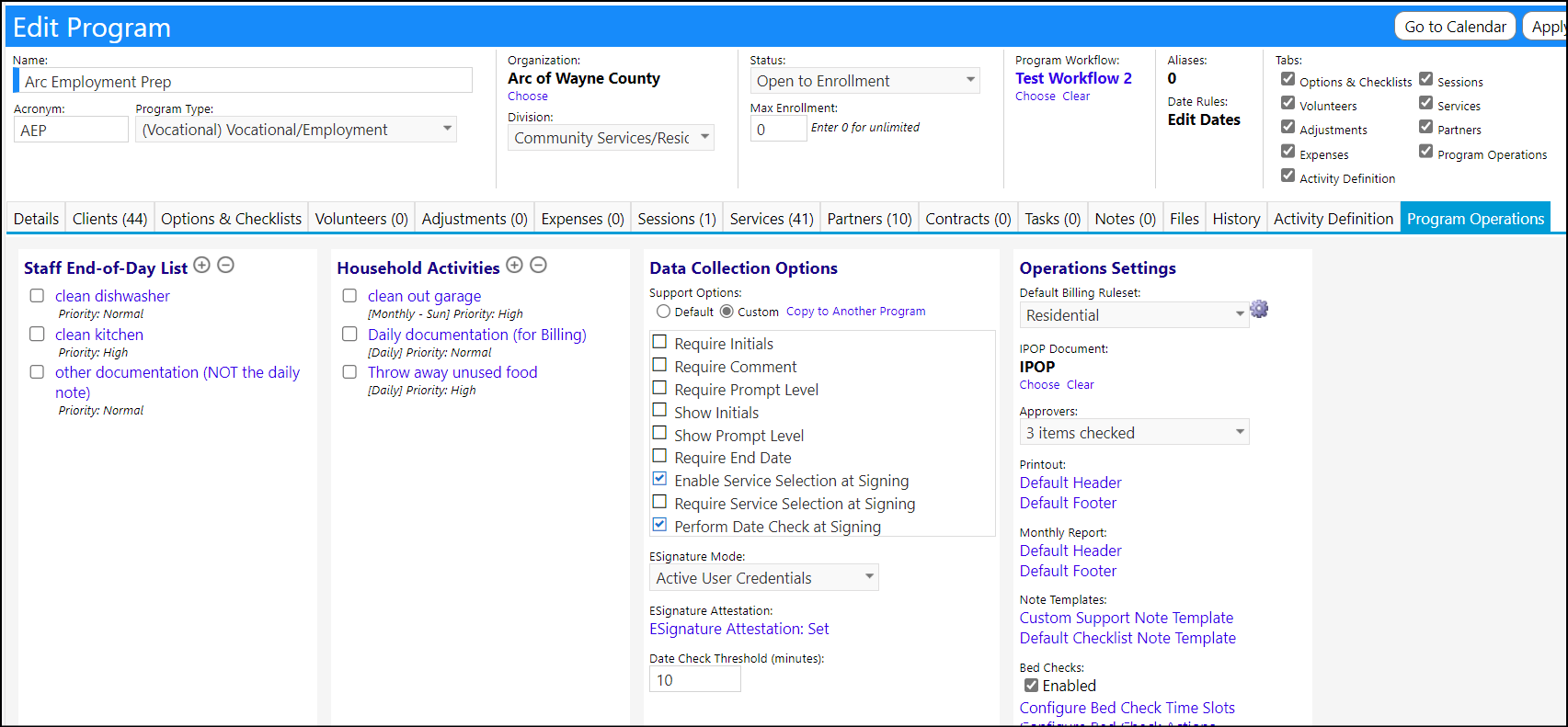Click Max Enrollment input field
The image size is (1568, 727).
tap(778, 129)
